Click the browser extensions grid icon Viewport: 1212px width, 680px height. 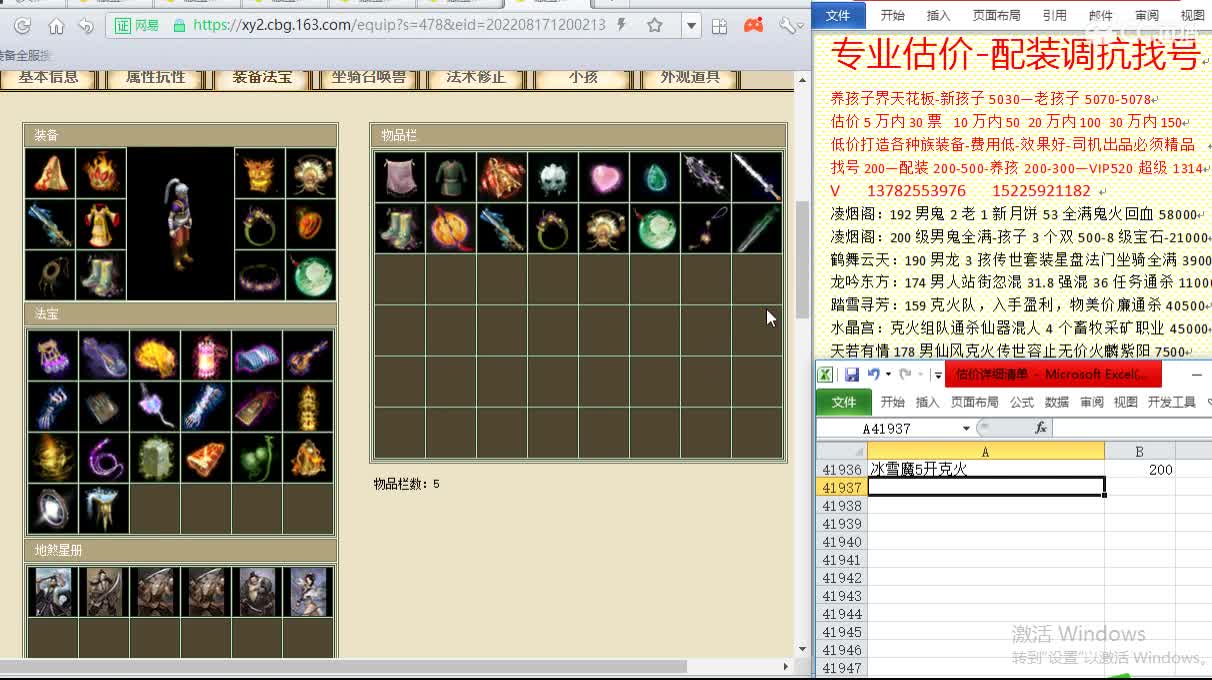[721, 25]
